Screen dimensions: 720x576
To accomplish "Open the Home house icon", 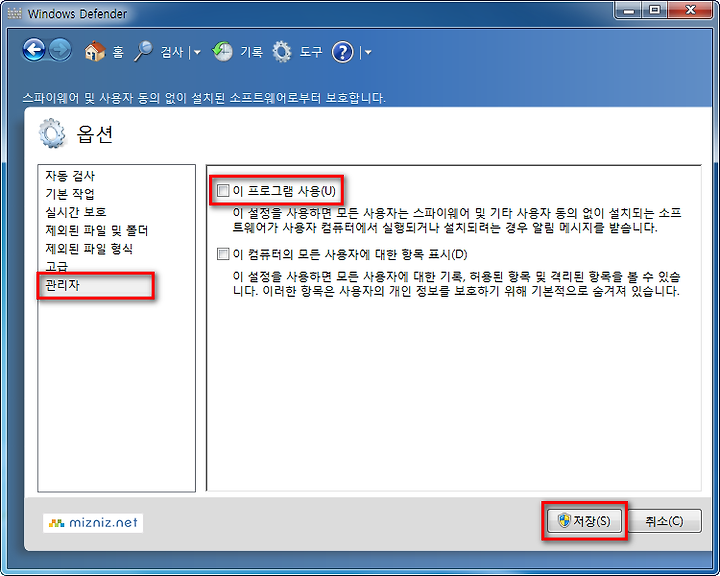I will [95, 51].
